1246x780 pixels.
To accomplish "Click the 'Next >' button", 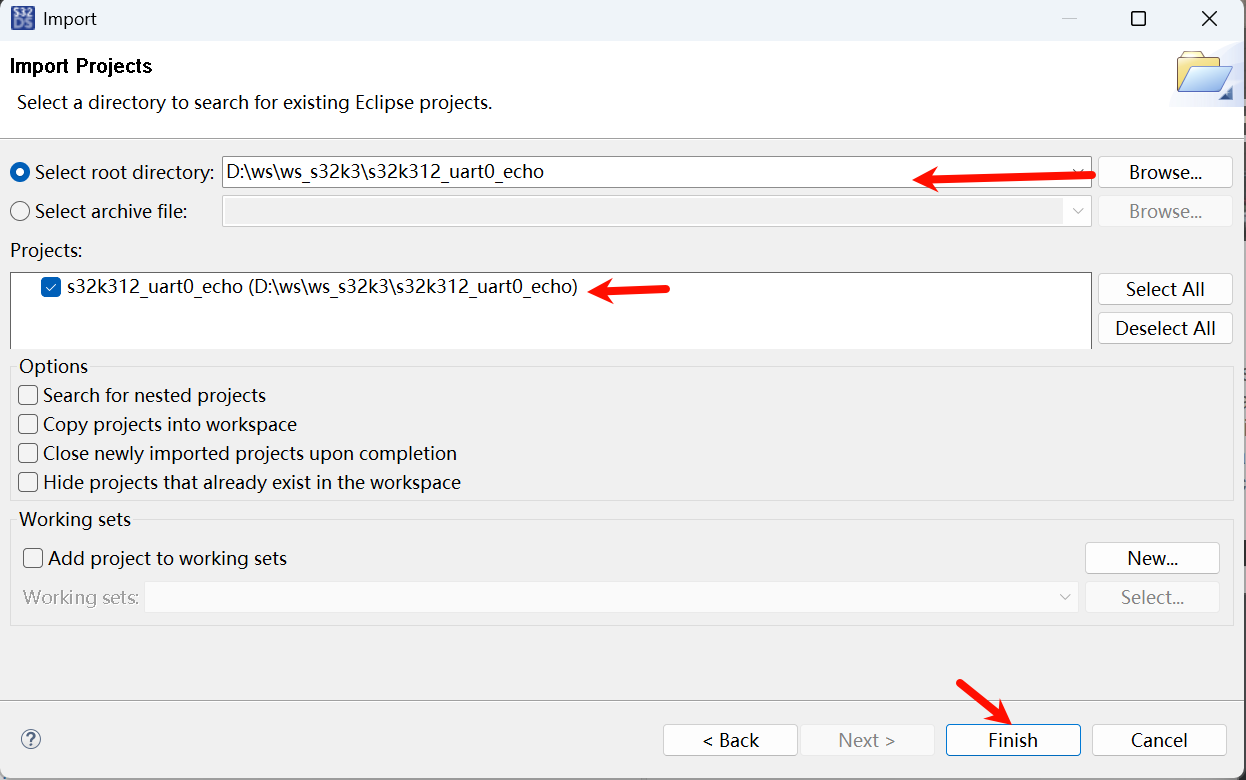I will (x=866, y=740).
